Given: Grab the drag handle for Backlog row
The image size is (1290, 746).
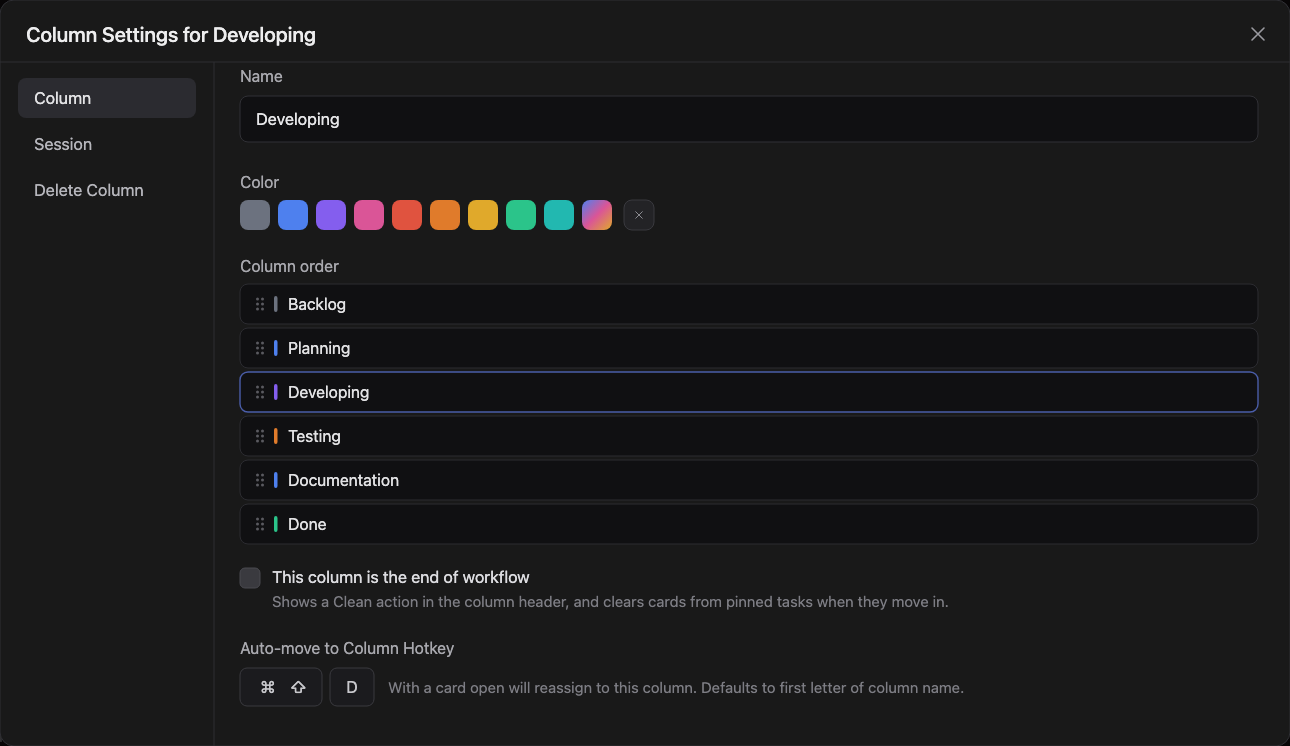Looking at the screenshot, I should coord(260,304).
